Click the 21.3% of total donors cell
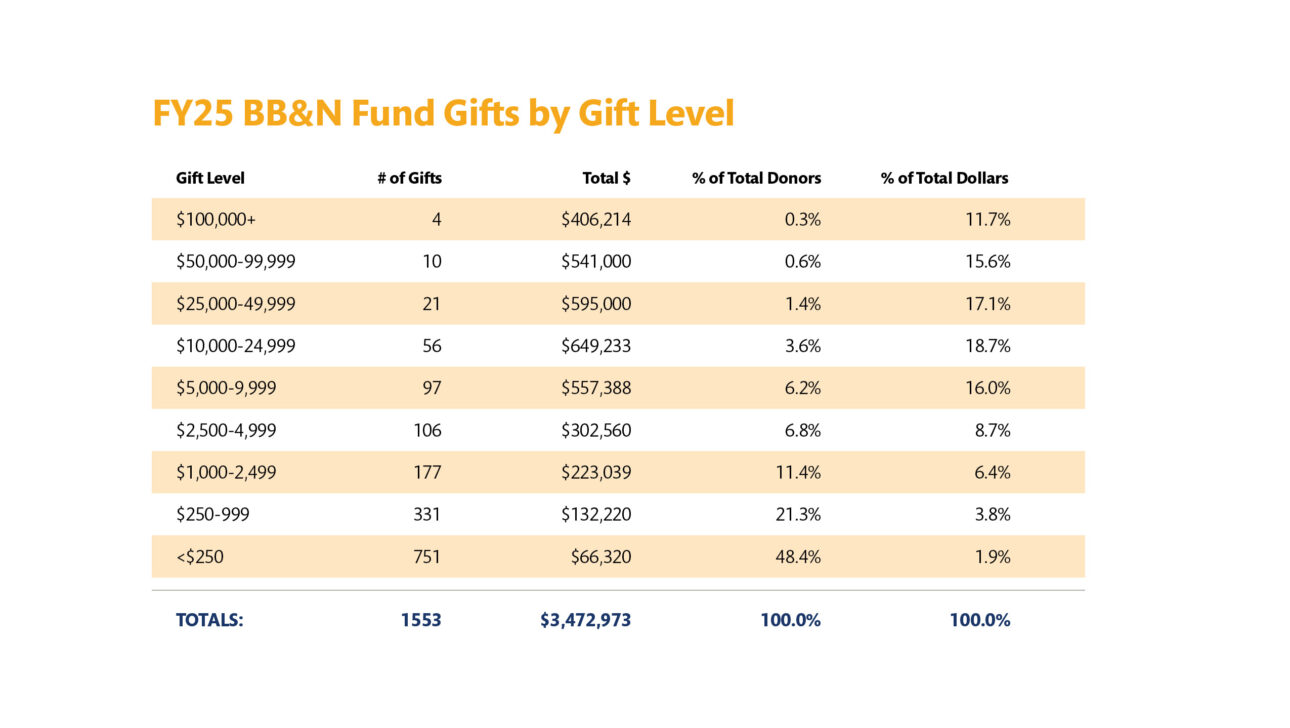The image size is (1290, 728). [797, 514]
